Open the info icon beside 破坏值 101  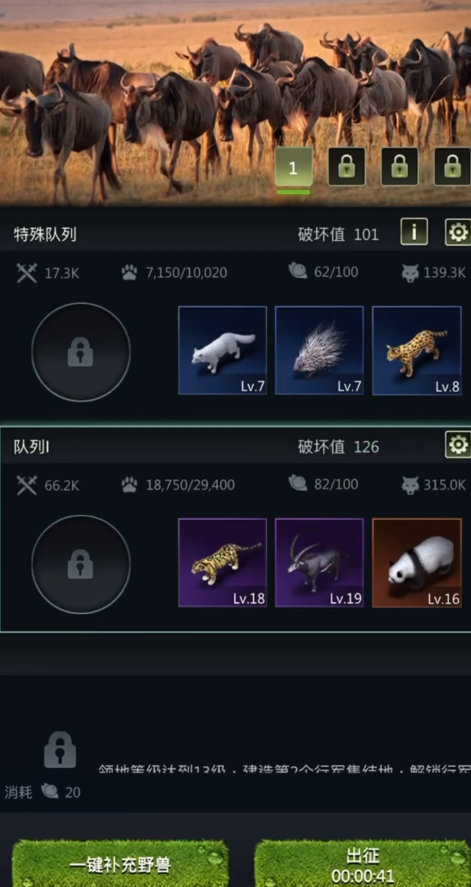[414, 232]
